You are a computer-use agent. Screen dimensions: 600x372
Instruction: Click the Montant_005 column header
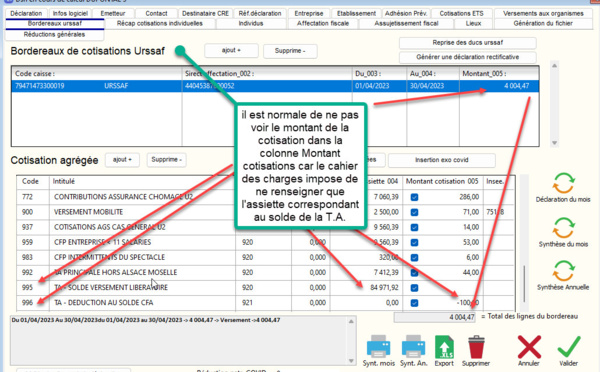pos(499,73)
